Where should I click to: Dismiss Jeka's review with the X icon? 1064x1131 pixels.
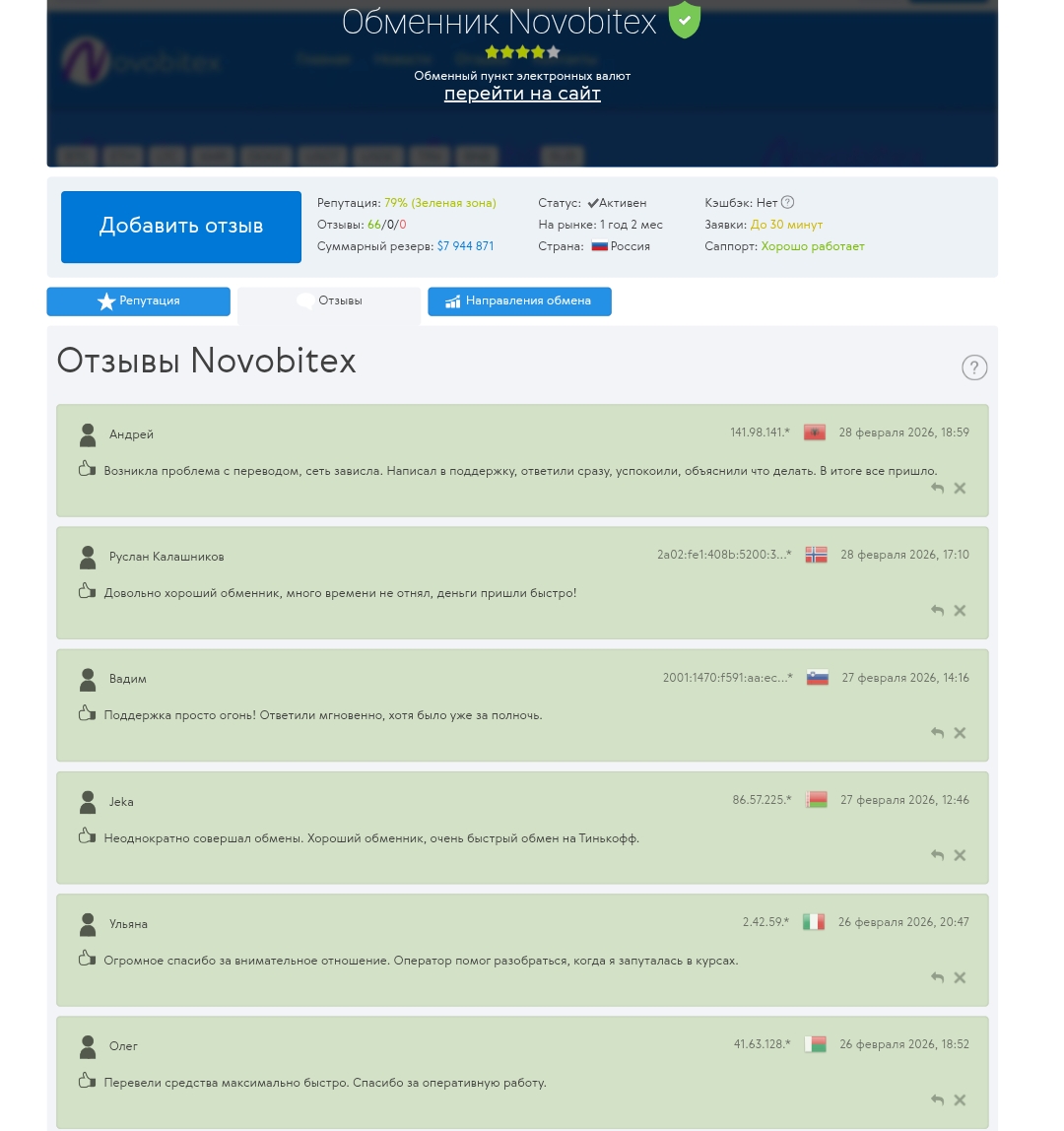959,854
